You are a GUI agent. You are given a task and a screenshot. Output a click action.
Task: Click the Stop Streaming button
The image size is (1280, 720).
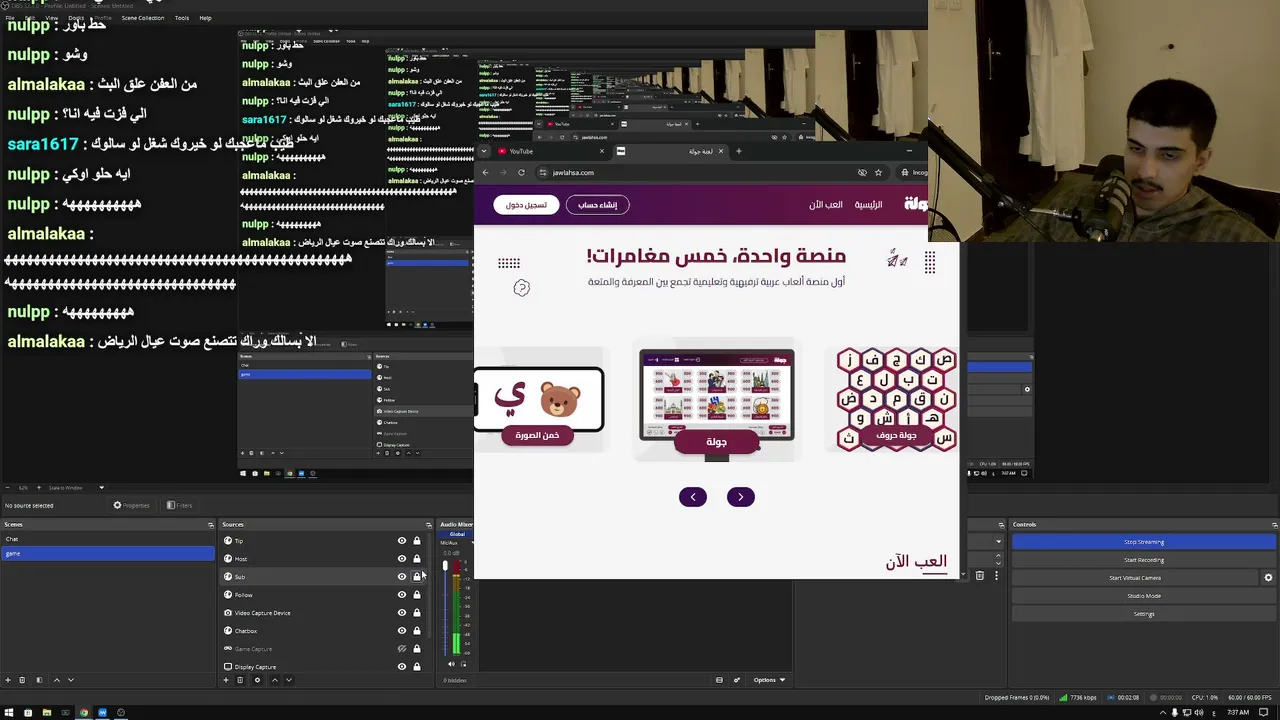coord(1144,542)
